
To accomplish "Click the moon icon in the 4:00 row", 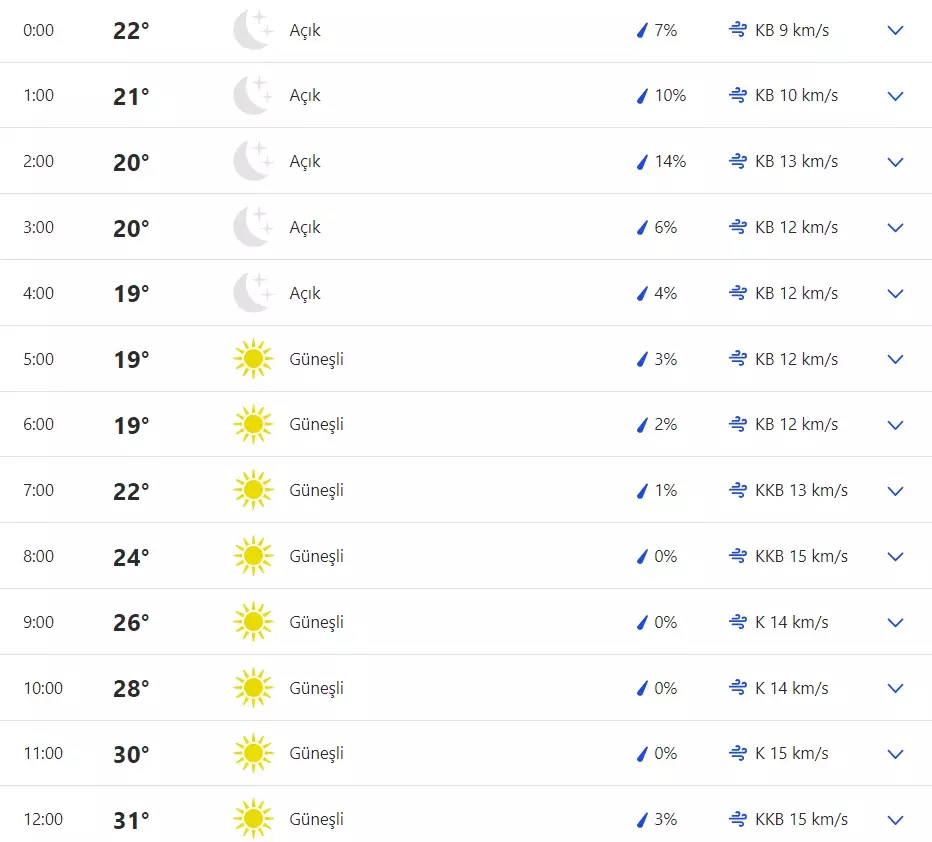I will [x=252, y=293].
